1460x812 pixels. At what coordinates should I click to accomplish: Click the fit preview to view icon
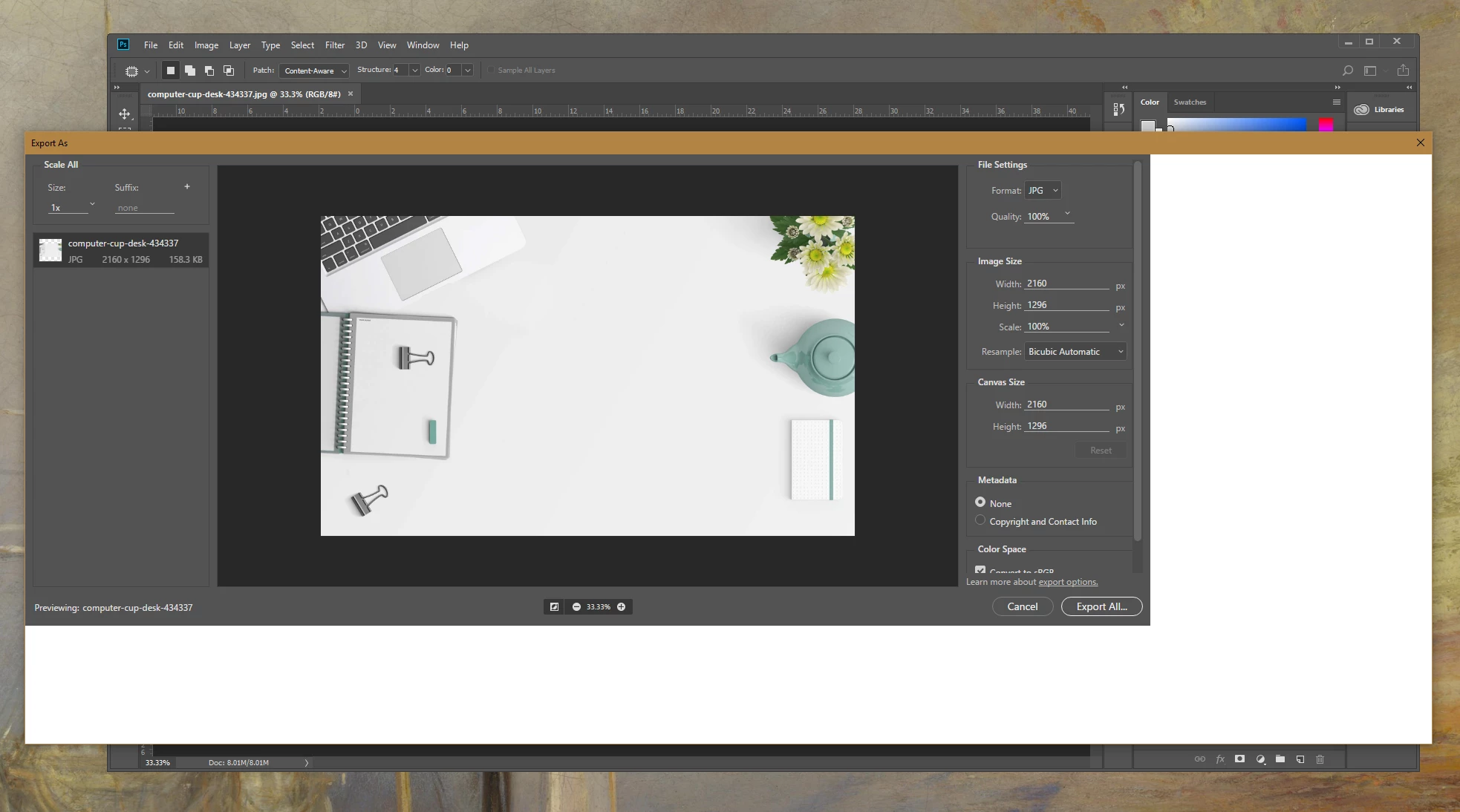point(554,607)
